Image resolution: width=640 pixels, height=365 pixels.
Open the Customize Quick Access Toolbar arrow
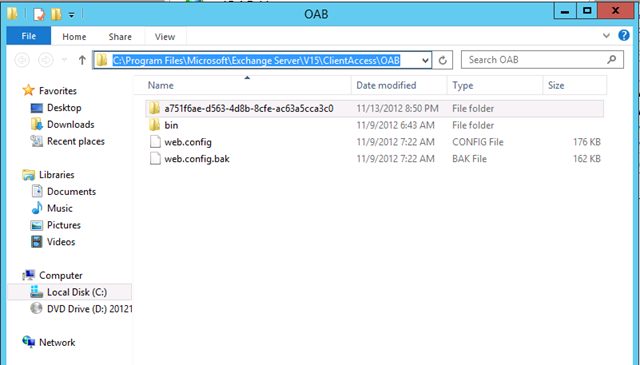[x=71, y=15]
